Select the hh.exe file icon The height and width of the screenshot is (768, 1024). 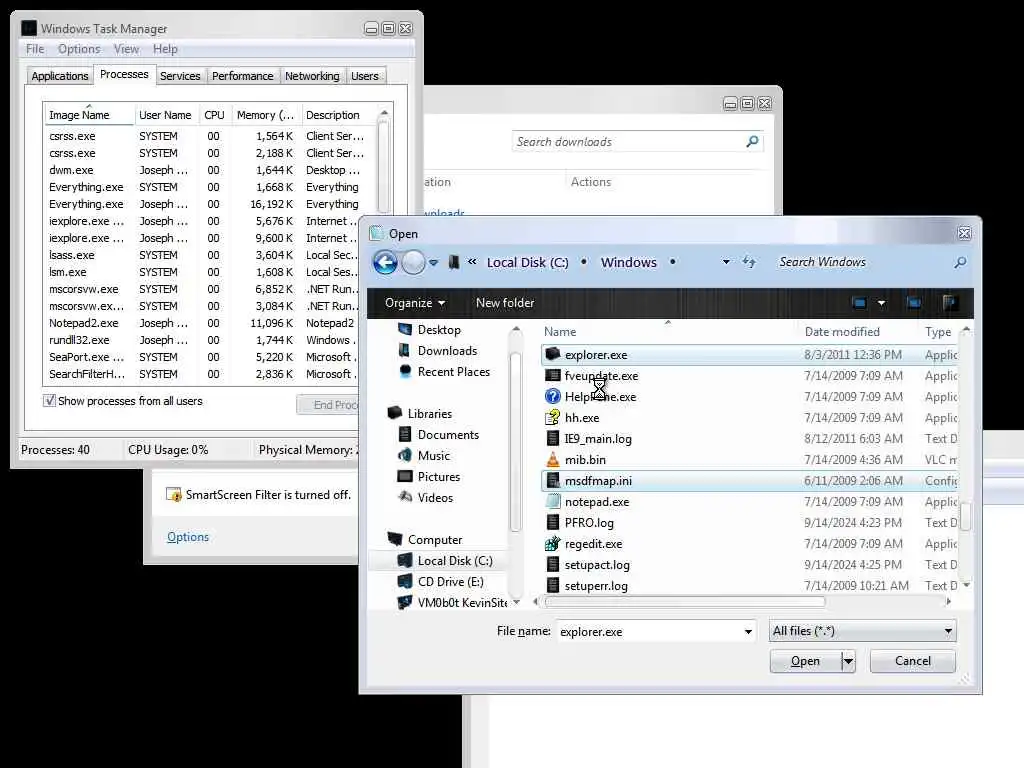click(553, 417)
